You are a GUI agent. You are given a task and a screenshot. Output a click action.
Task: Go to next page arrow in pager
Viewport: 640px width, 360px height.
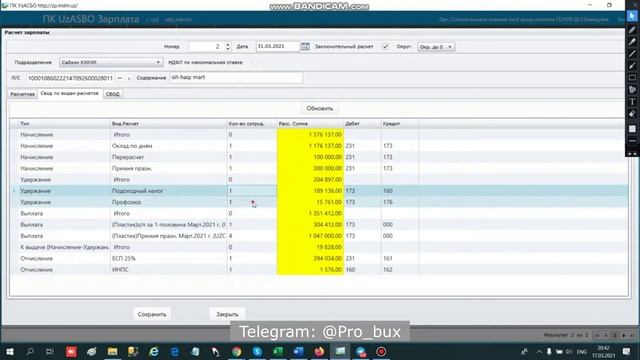(x=624, y=336)
